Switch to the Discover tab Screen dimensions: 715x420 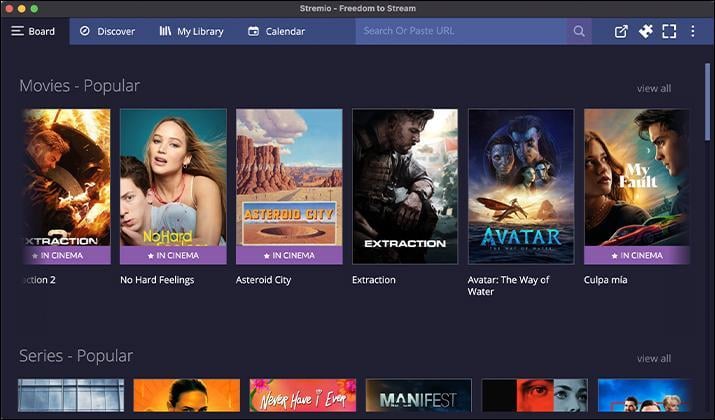pos(108,31)
